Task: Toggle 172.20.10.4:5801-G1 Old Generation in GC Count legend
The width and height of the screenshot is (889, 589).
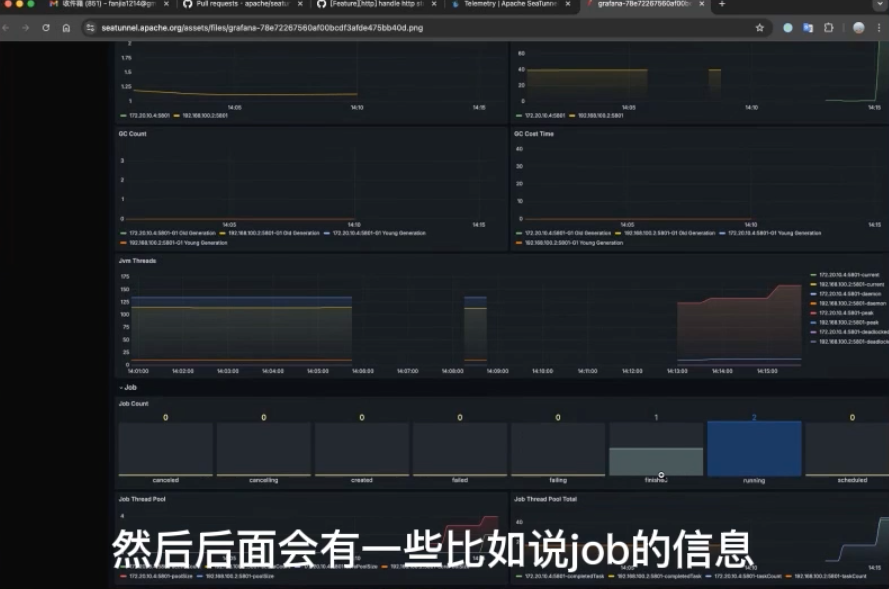Action: coord(172,233)
